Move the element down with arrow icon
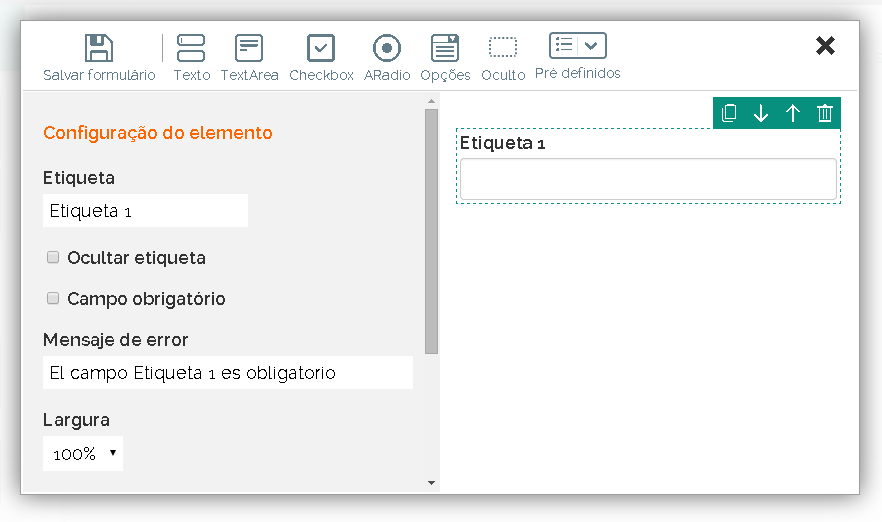Viewport: 882px width, 522px height. point(761,113)
